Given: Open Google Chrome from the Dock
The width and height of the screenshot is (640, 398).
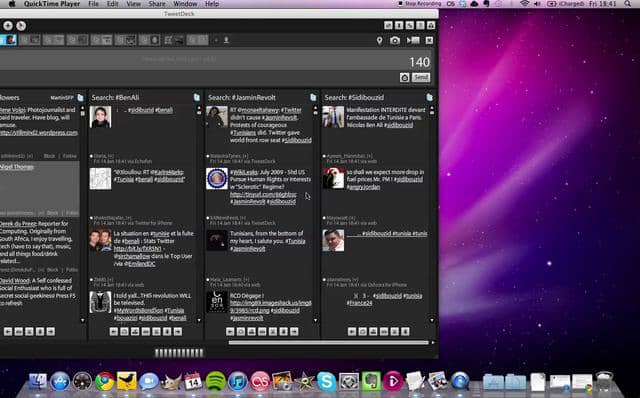Looking at the screenshot, I should (x=104, y=382).
